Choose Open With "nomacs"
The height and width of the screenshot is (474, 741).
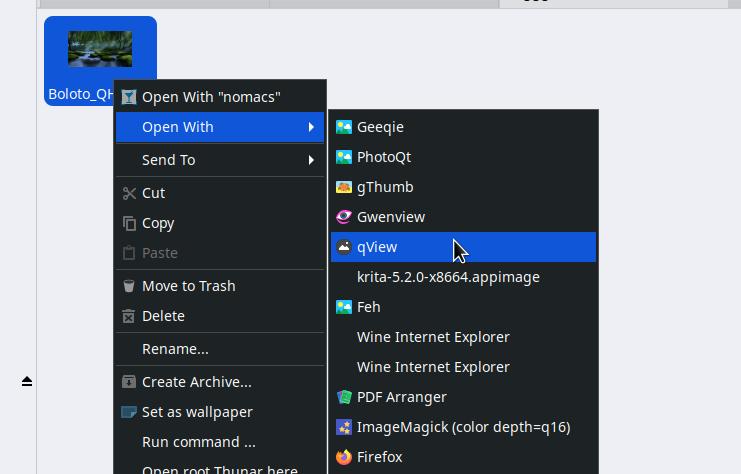pos(220,97)
